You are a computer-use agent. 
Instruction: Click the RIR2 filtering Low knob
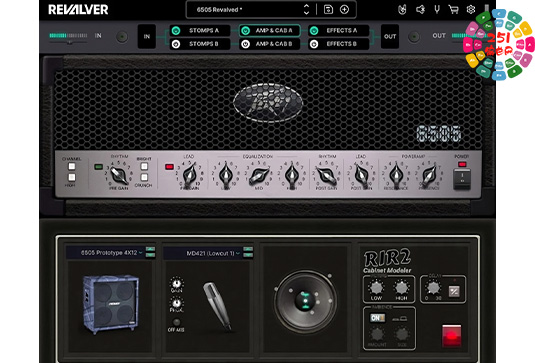(376, 288)
